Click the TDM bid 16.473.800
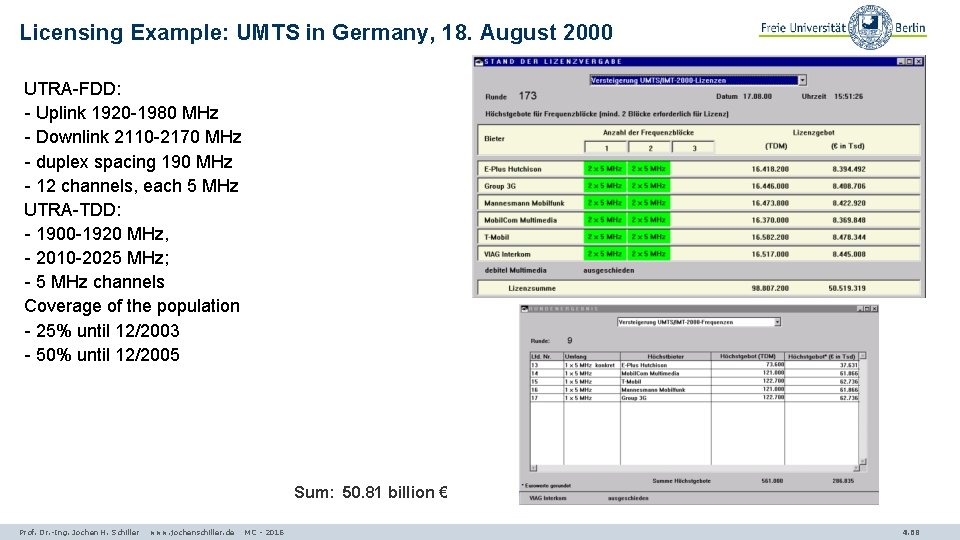This screenshot has width=960, height=540. point(770,203)
